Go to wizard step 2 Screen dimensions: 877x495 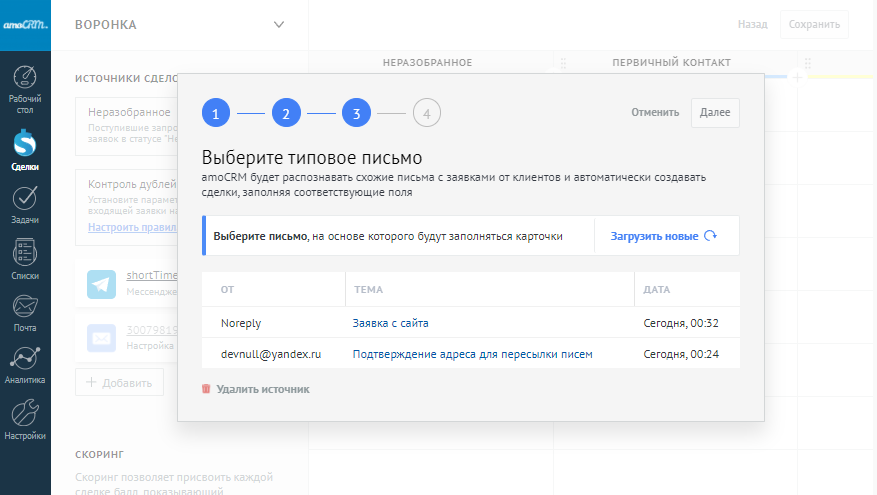pos(286,113)
